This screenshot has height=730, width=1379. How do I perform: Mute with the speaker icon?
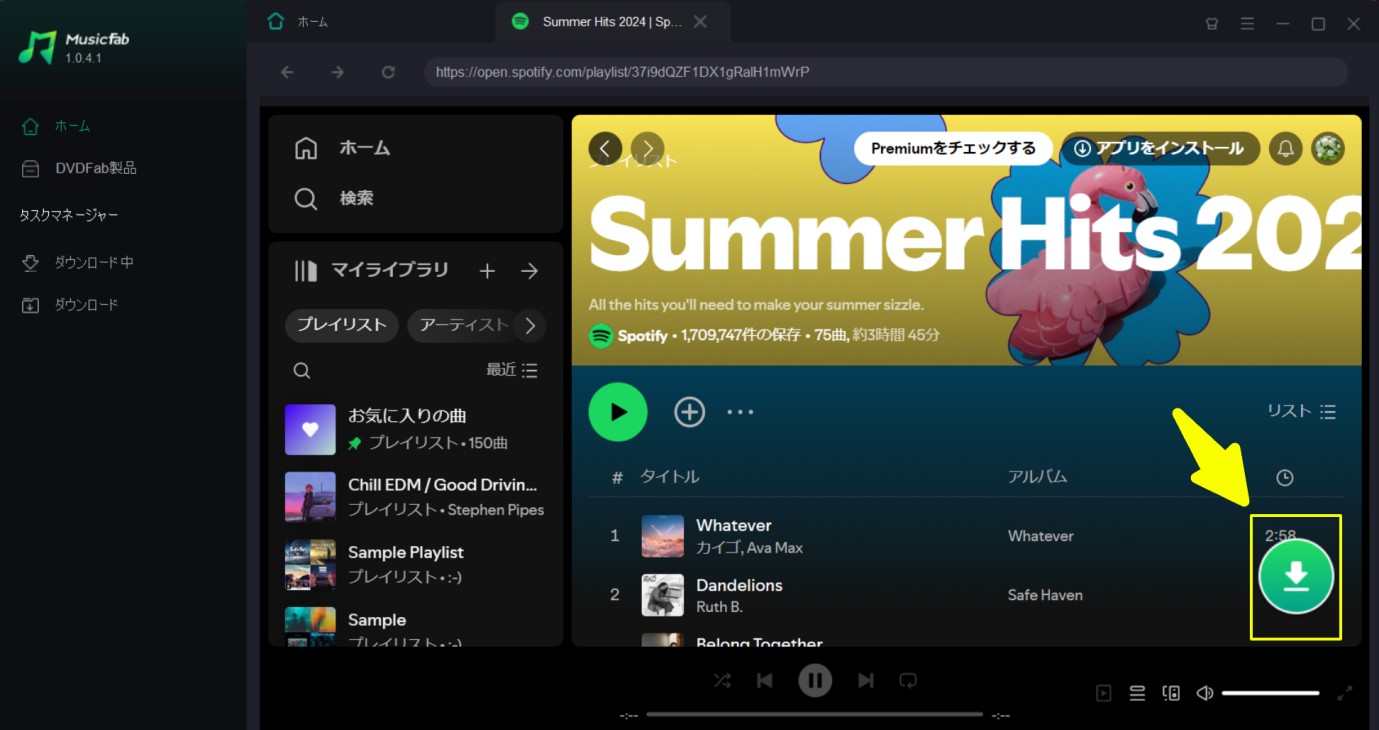pos(1205,693)
